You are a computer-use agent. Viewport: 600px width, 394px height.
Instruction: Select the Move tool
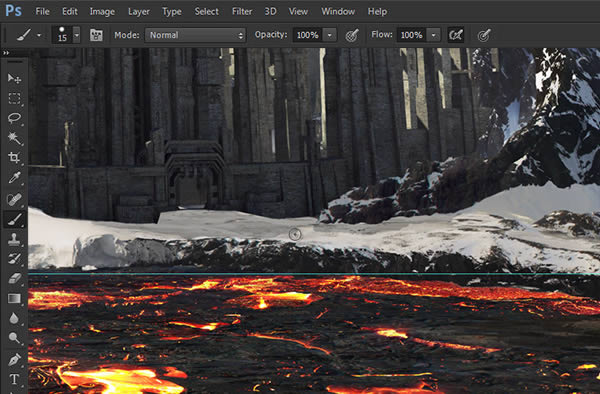click(14, 78)
